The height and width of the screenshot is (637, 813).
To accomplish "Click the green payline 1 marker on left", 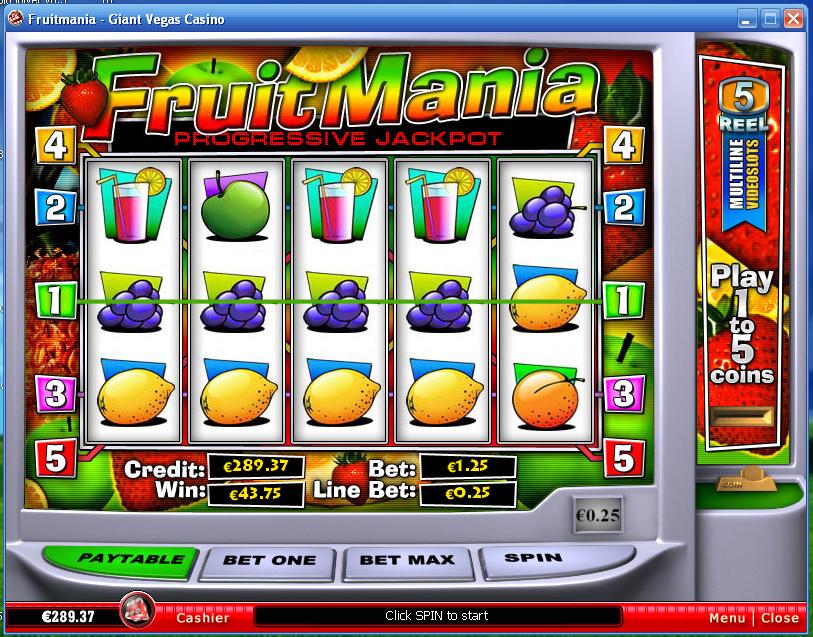I will coord(55,300).
